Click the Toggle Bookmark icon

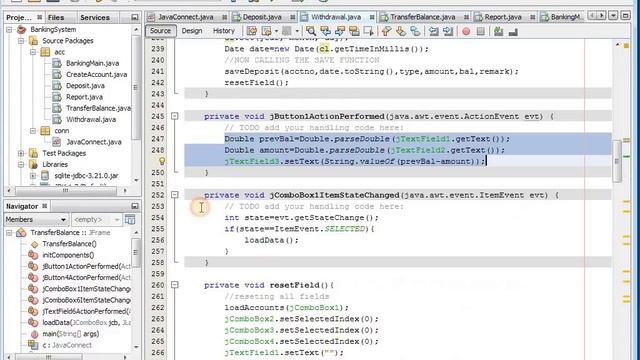point(415,31)
